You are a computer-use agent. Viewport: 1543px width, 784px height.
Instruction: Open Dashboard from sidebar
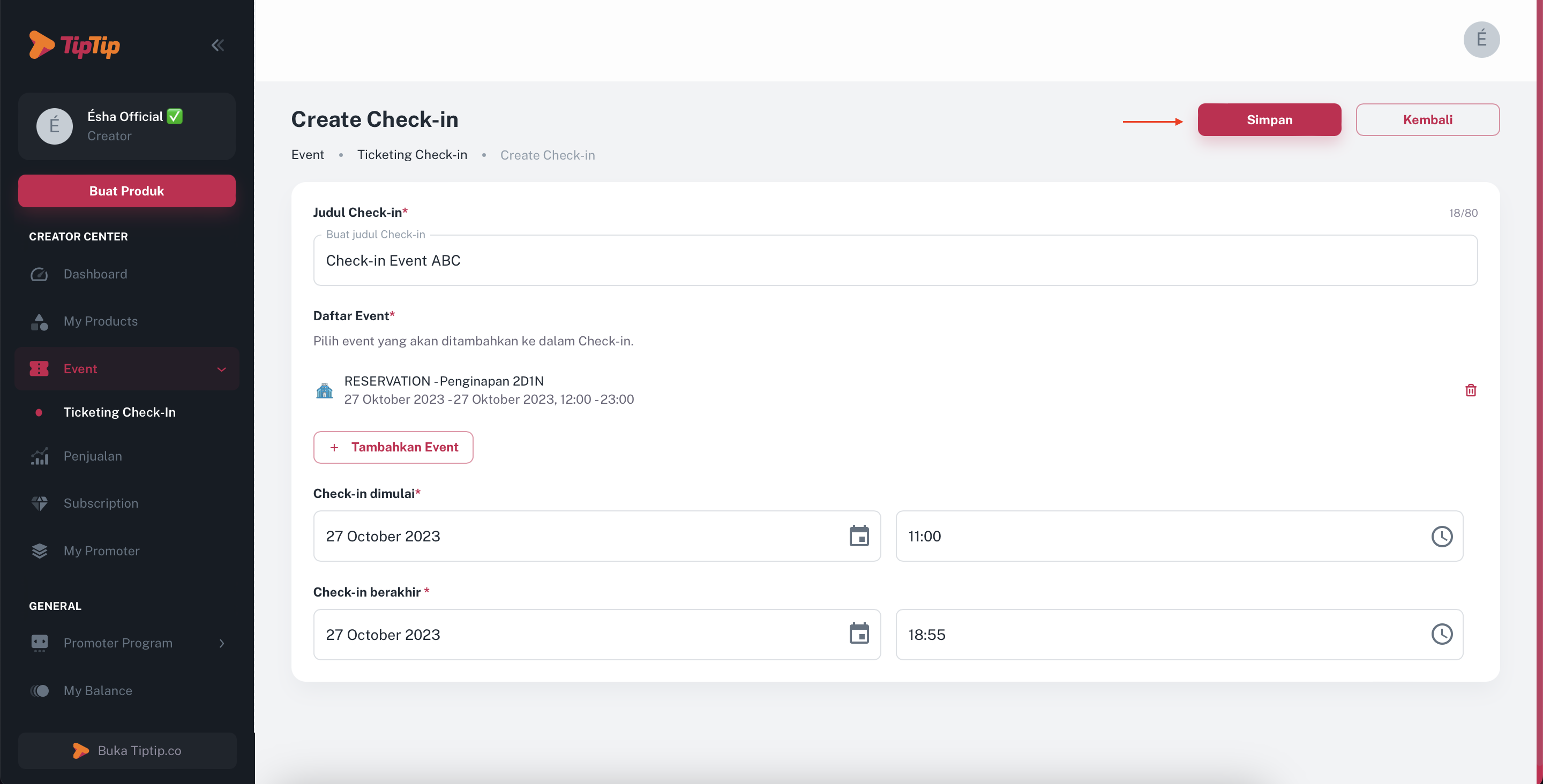tap(95, 274)
